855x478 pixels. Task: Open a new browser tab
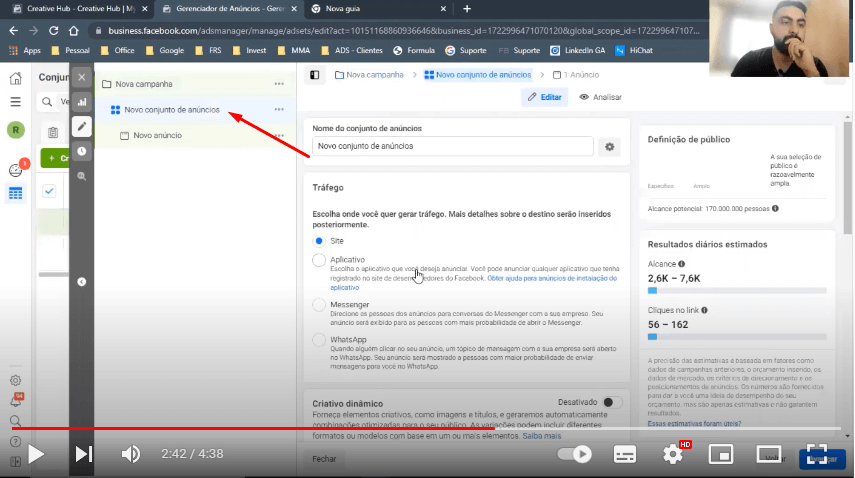[467, 9]
